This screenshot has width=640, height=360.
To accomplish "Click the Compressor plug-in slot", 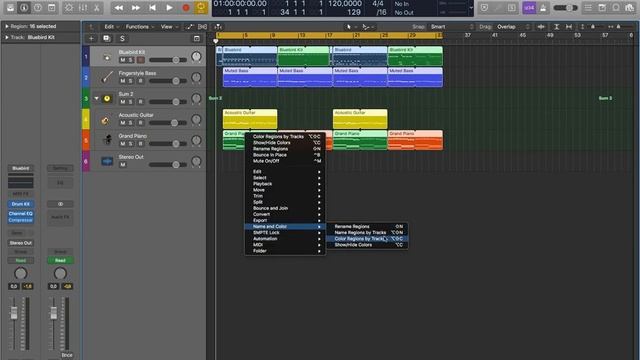I will pyautogui.click(x=20, y=220).
